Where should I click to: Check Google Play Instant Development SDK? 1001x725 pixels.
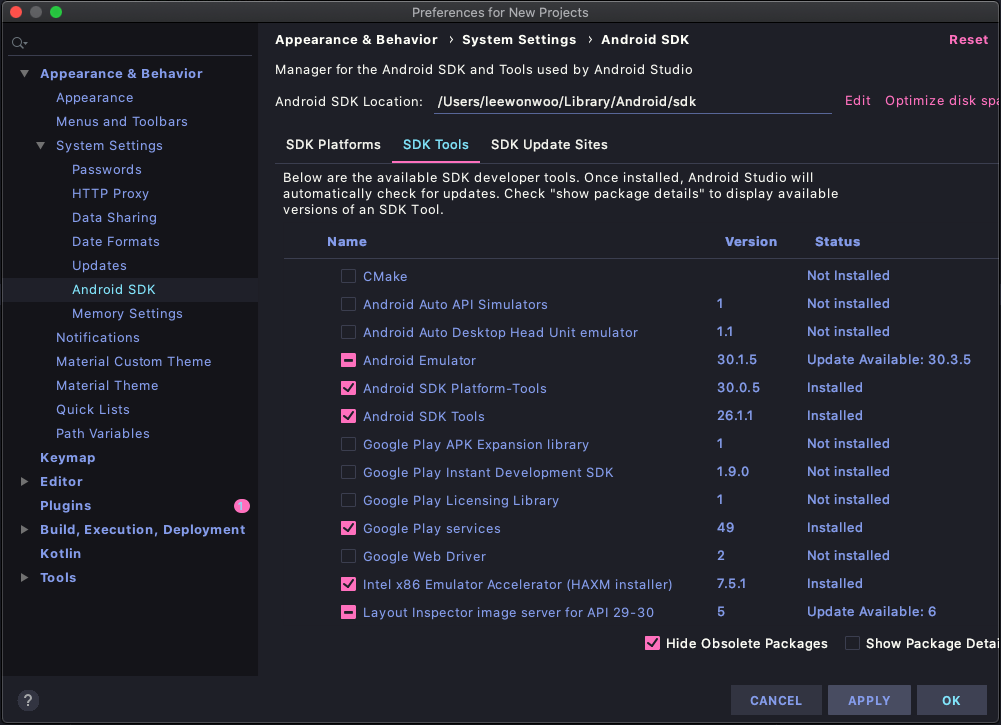point(348,472)
